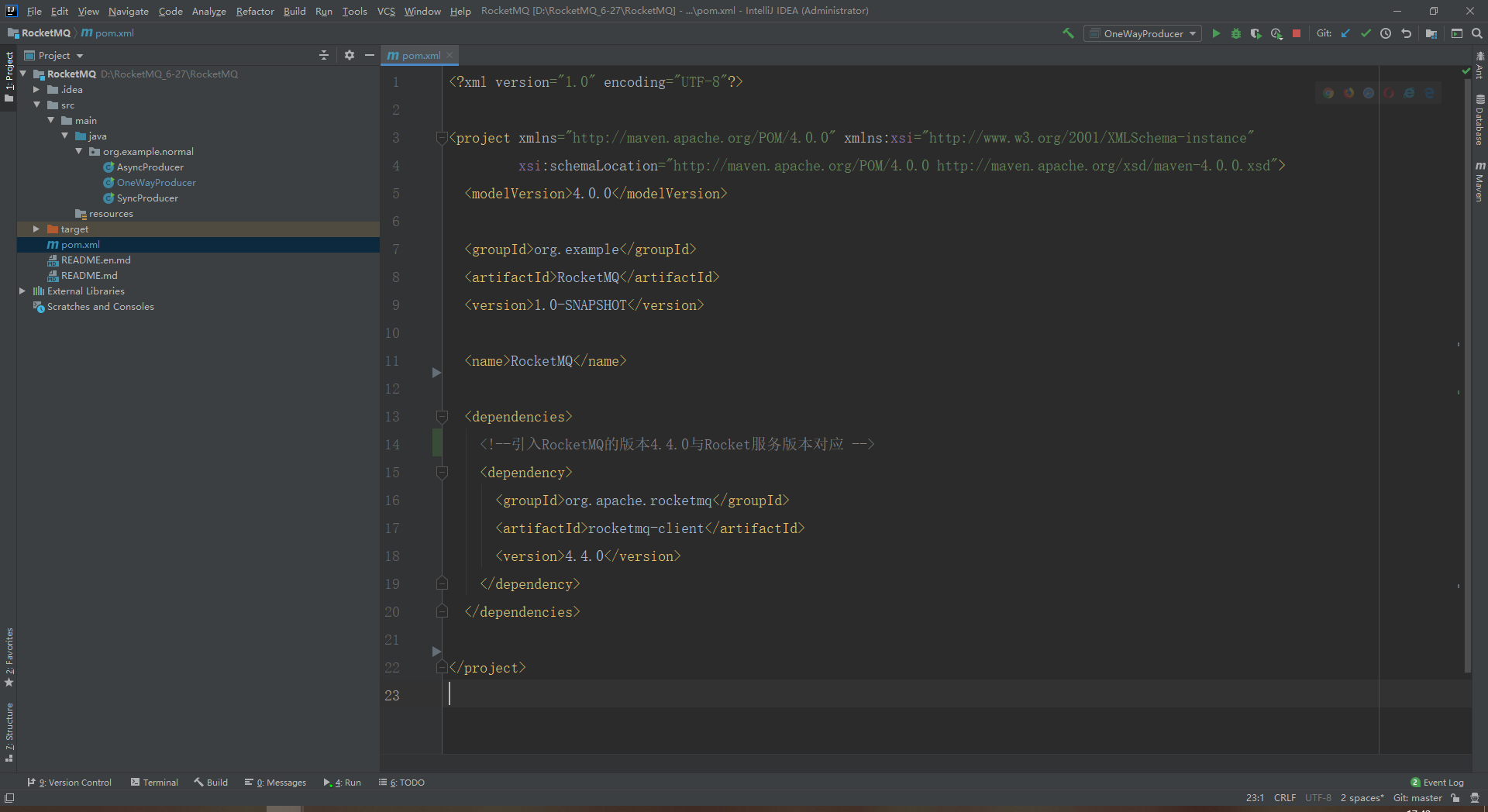Build project with the hammer icon
The image size is (1488, 812).
[1068, 33]
